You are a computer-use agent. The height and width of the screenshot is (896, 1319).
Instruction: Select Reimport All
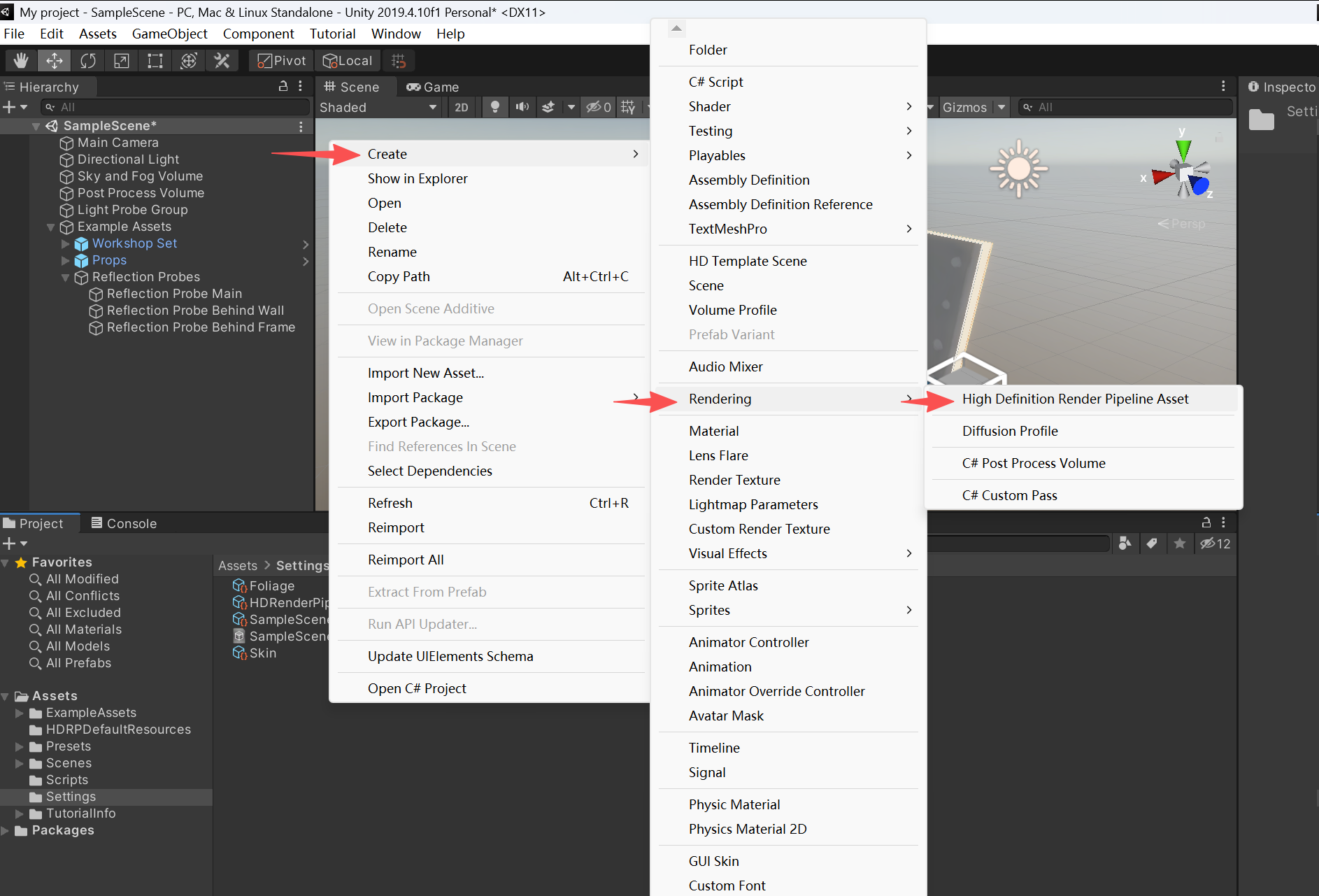pyautogui.click(x=490, y=560)
